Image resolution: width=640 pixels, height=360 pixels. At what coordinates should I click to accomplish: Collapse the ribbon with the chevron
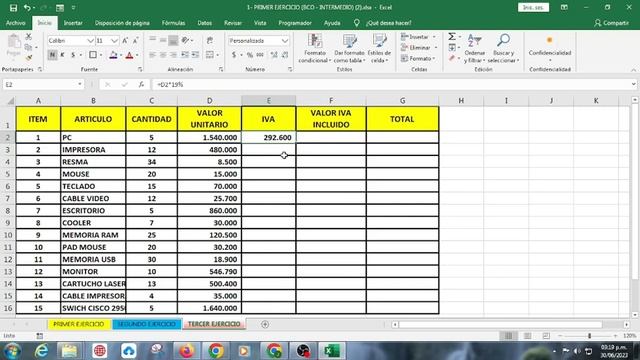(633, 70)
